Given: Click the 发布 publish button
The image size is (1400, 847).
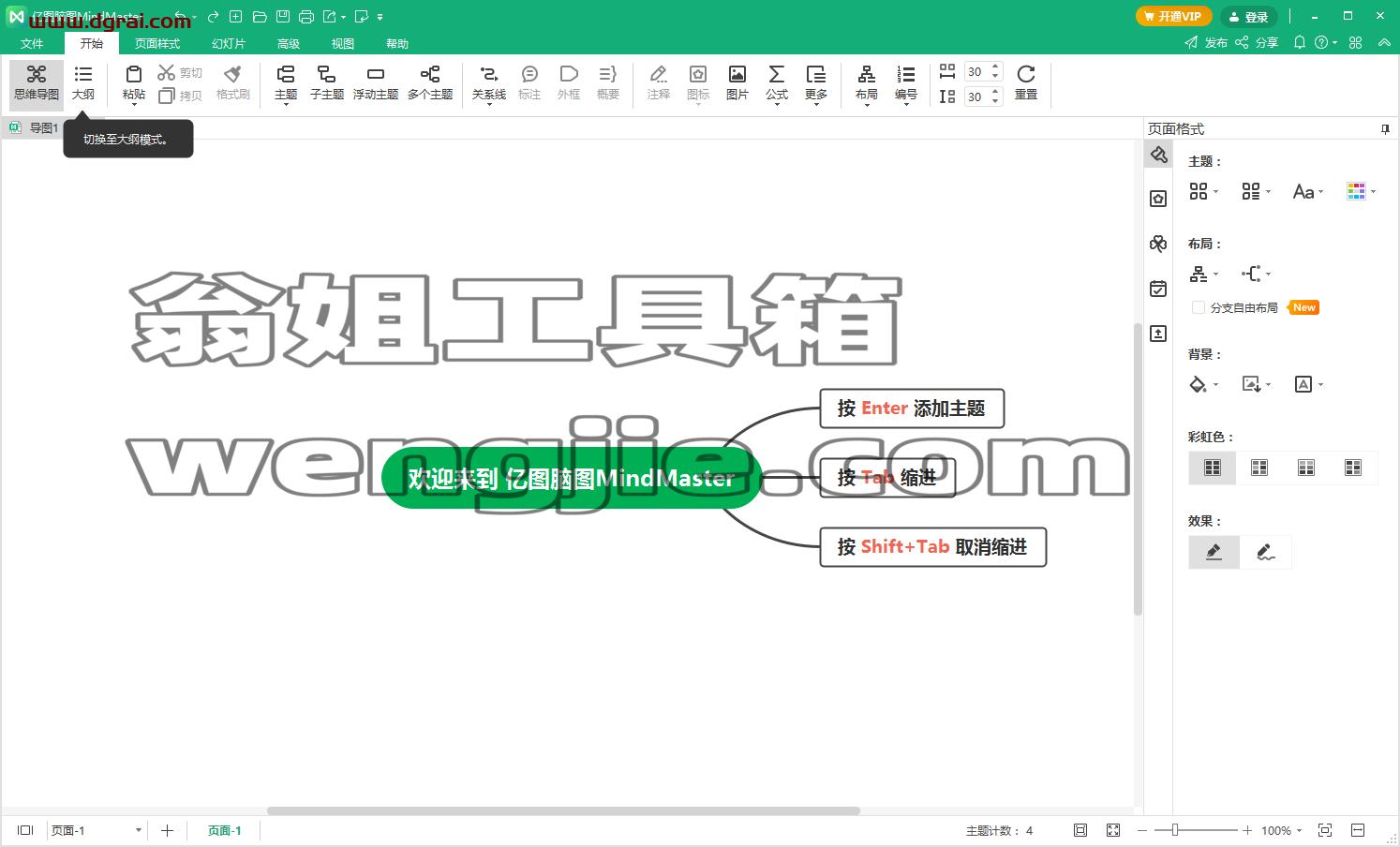Looking at the screenshot, I should click(x=1206, y=42).
